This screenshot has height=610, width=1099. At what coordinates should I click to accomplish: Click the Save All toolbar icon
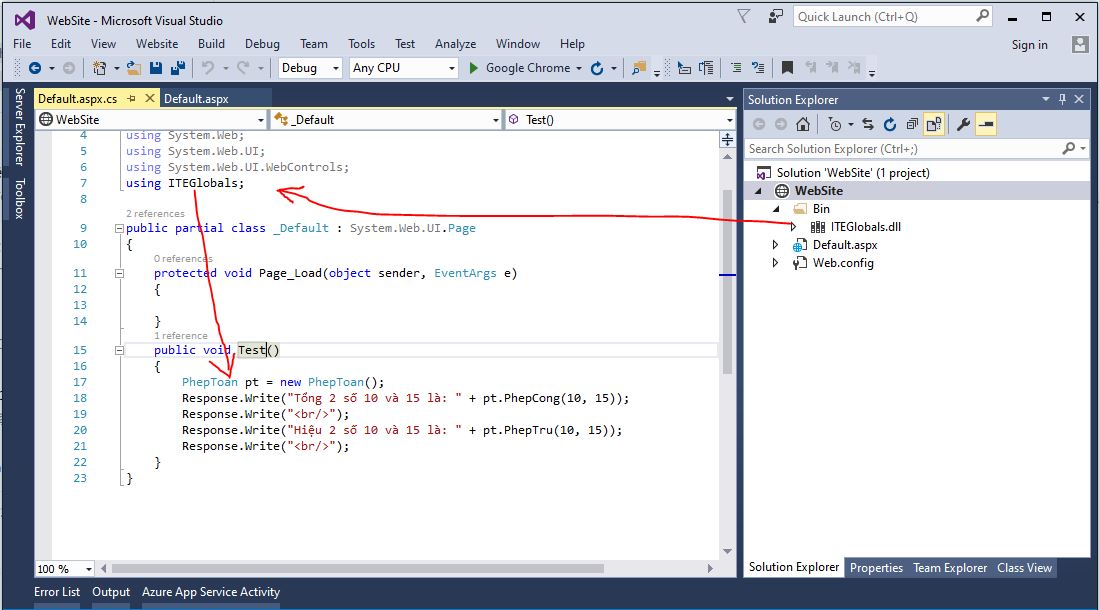[178, 68]
